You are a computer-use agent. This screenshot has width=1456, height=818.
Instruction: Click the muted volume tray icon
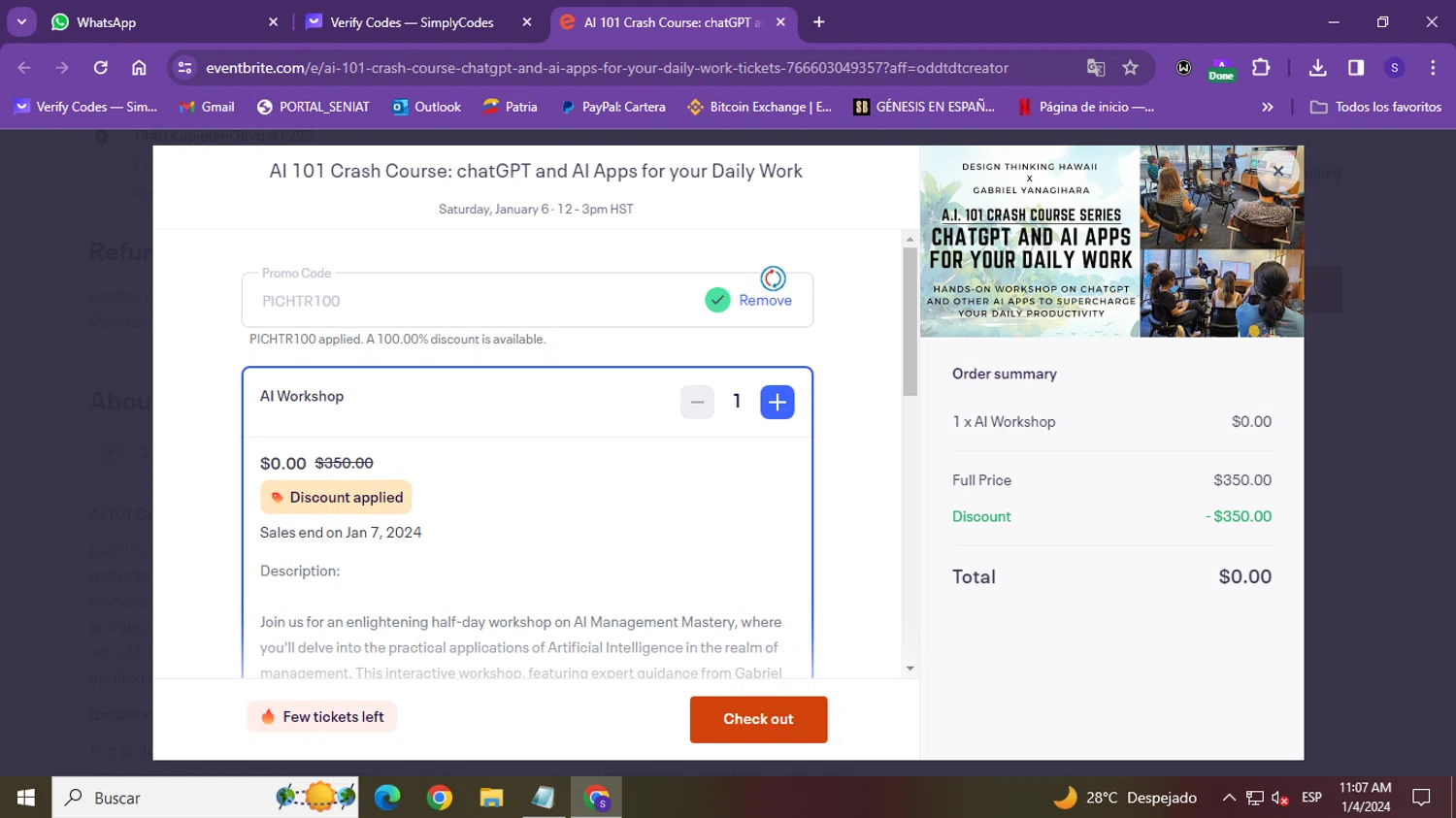[x=1280, y=798]
